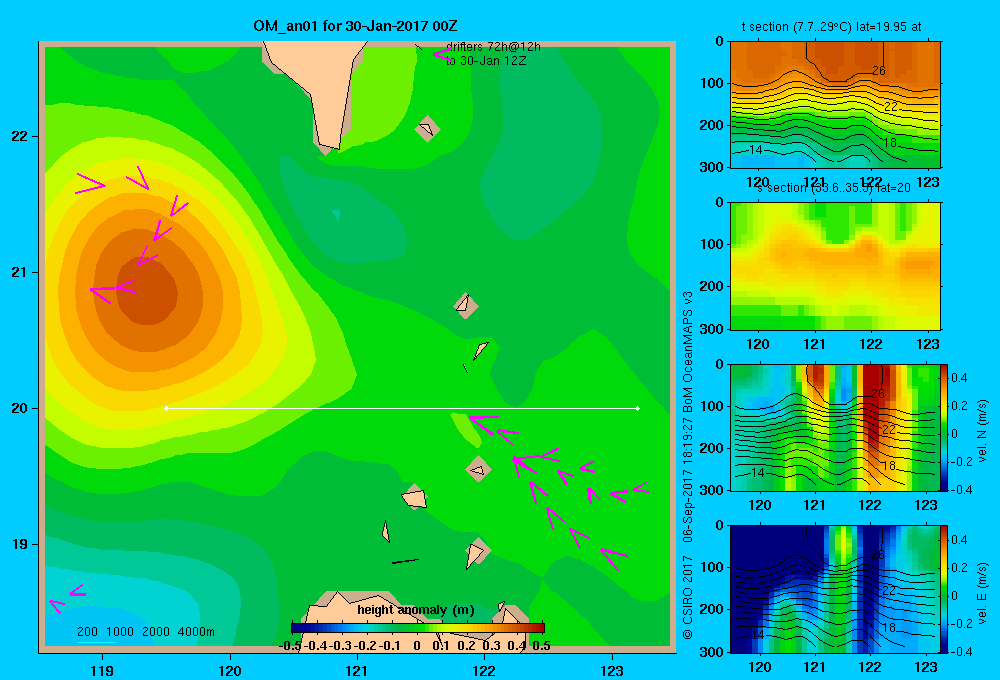Click the vel. E color scale bar

(945, 589)
